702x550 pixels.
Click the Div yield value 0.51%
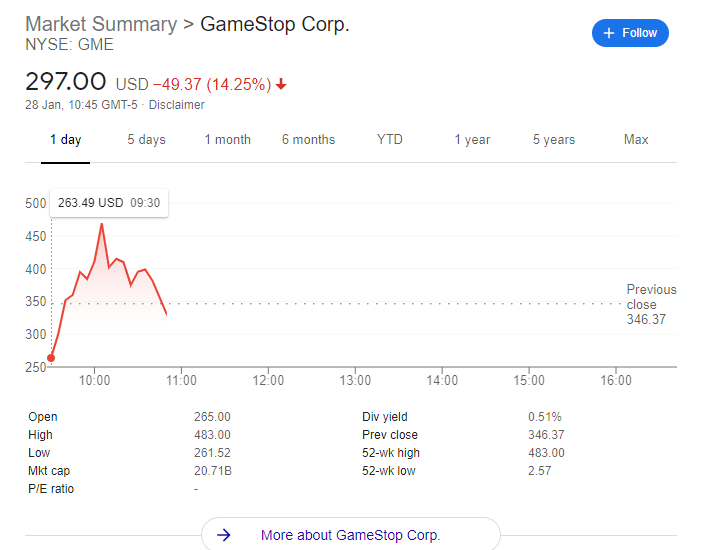[544, 417]
